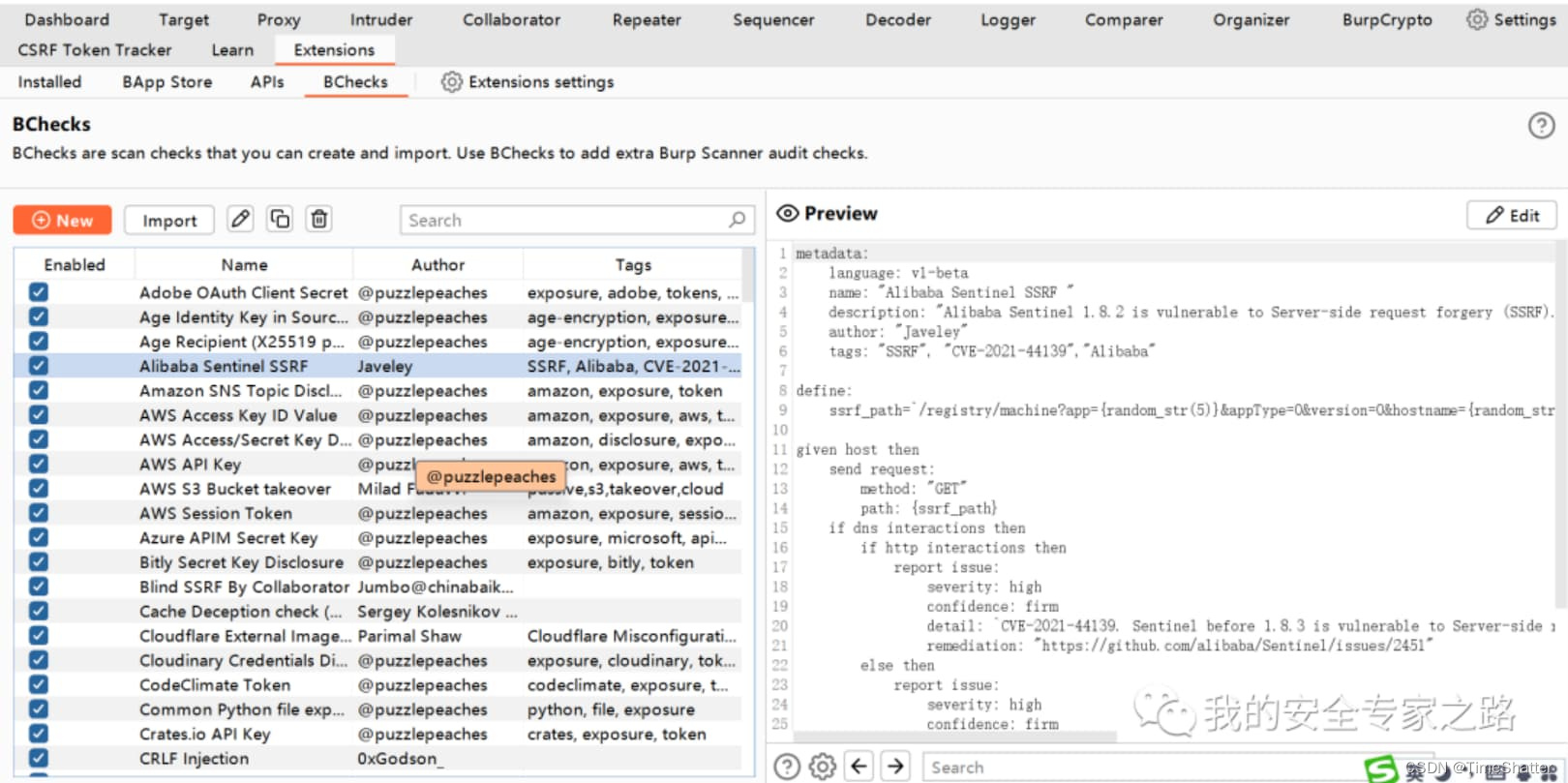Switch to the Intruder tab
The height and width of the screenshot is (783, 1568).
381,19
